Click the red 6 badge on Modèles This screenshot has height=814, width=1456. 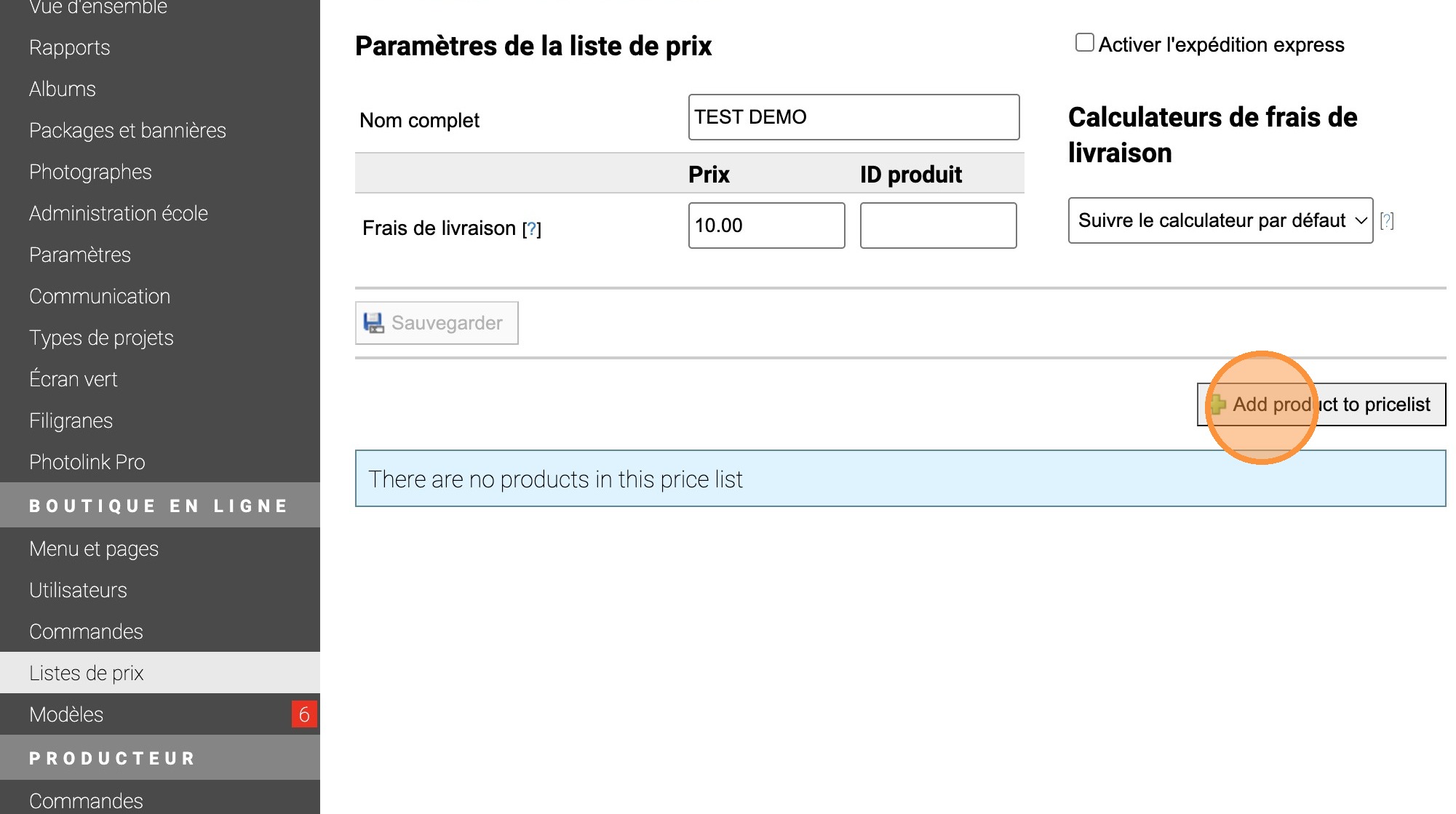coord(303,714)
